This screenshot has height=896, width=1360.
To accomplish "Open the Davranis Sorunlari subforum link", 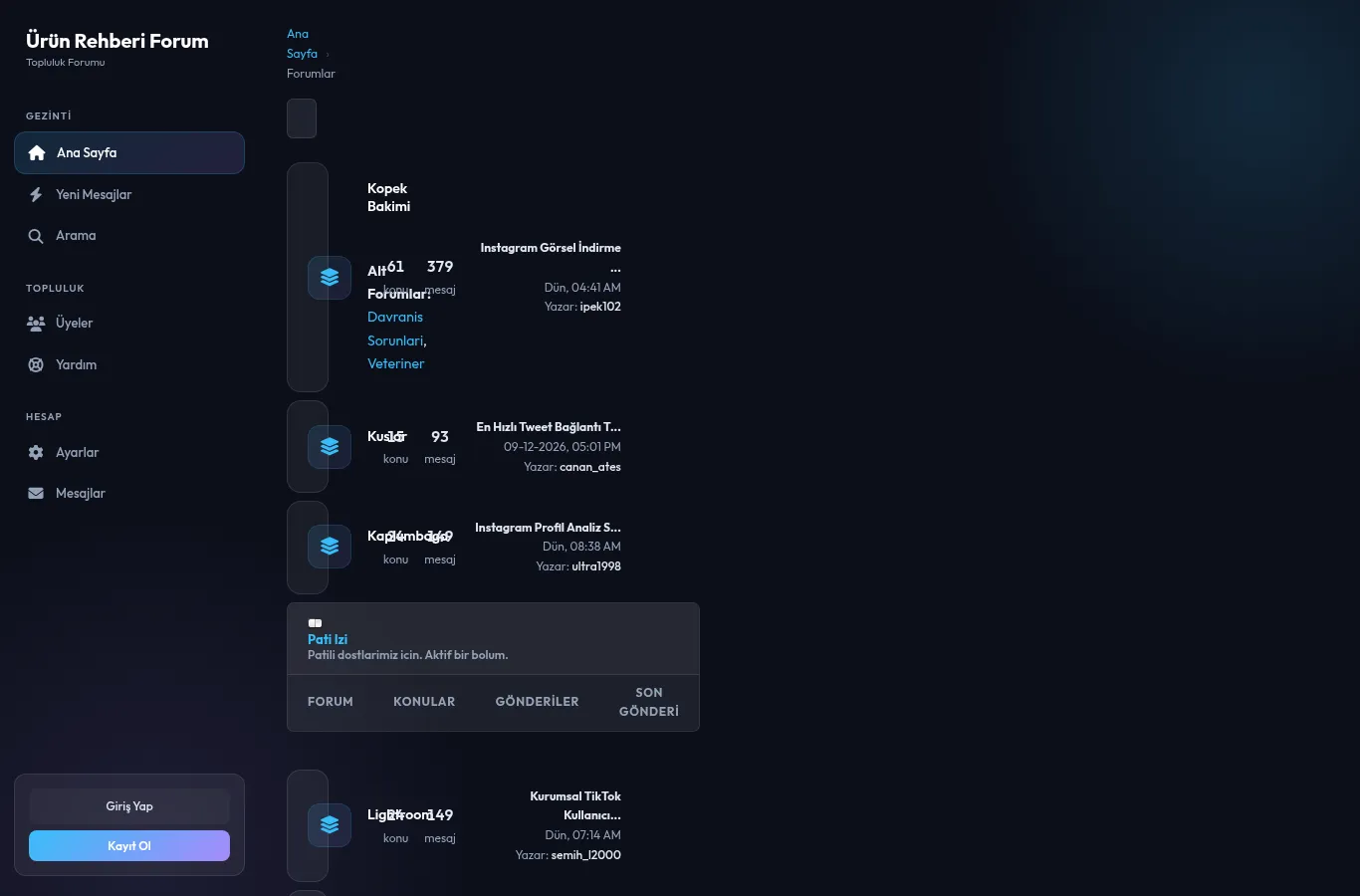I will (x=396, y=329).
